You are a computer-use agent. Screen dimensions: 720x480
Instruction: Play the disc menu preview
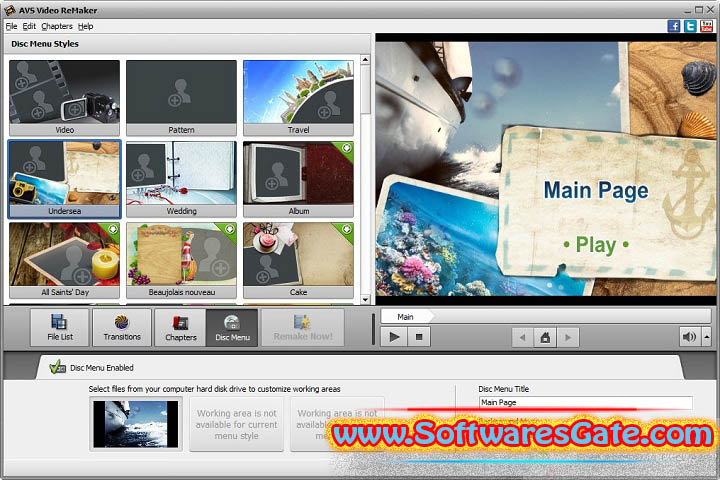coord(394,337)
